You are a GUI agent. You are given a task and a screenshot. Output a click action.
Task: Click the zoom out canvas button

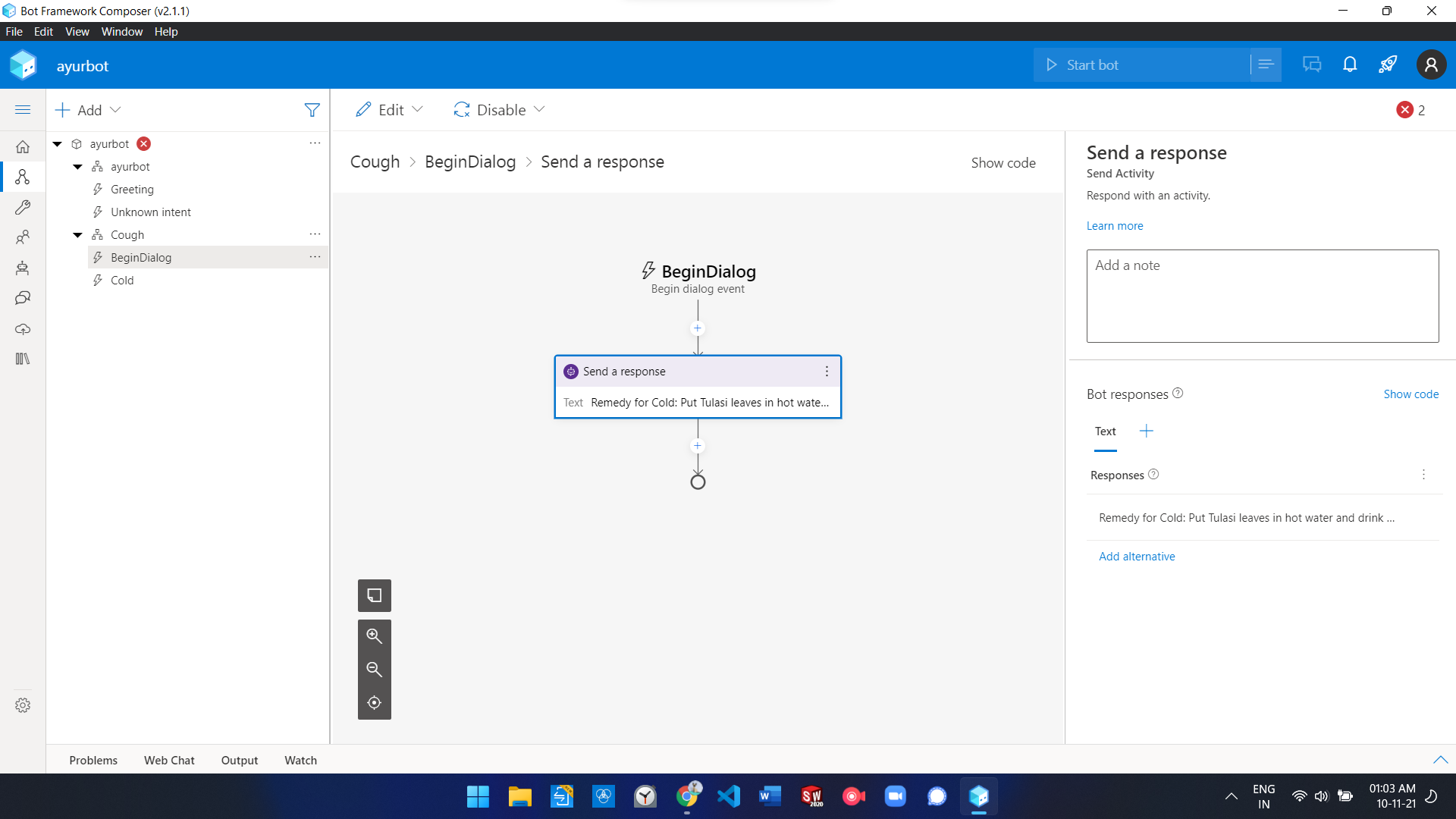[374, 669]
